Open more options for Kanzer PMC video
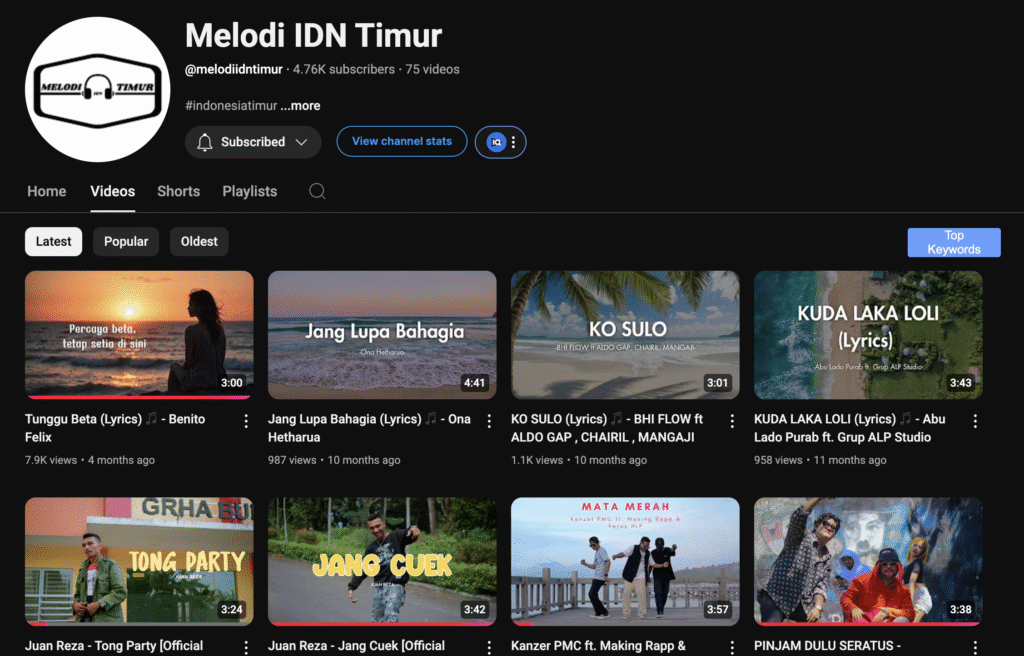Image resolution: width=1024 pixels, height=656 pixels. tap(732, 648)
